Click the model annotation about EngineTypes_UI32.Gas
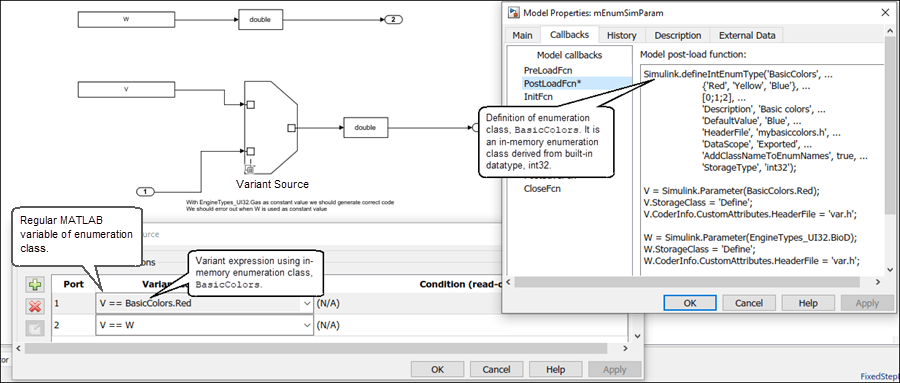The height and width of the screenshot is (383, 900). tap(290, 206)
